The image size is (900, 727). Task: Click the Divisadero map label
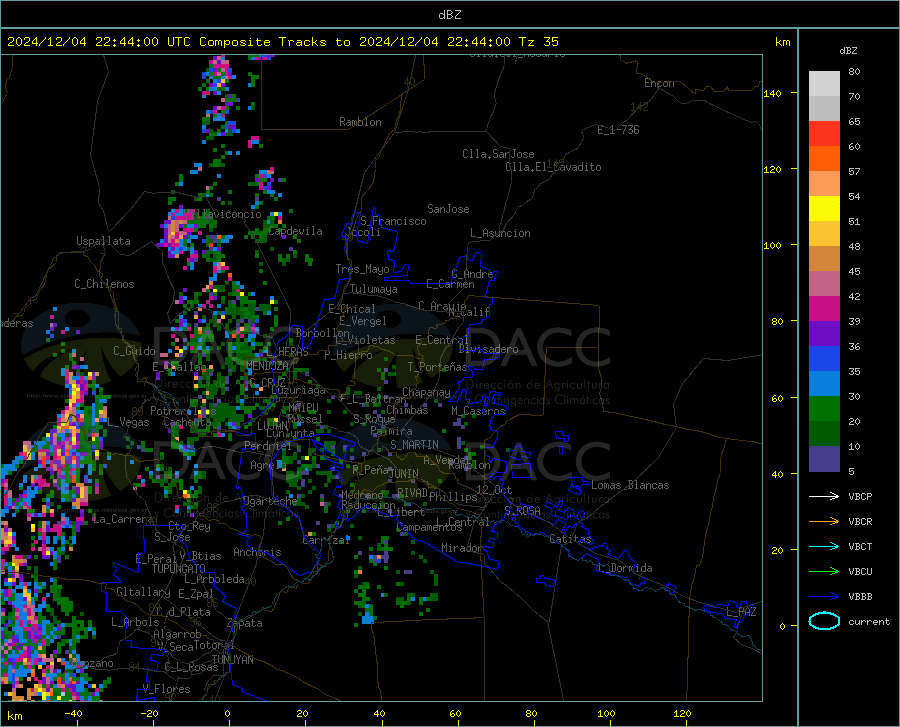click(x=488, y=349)
